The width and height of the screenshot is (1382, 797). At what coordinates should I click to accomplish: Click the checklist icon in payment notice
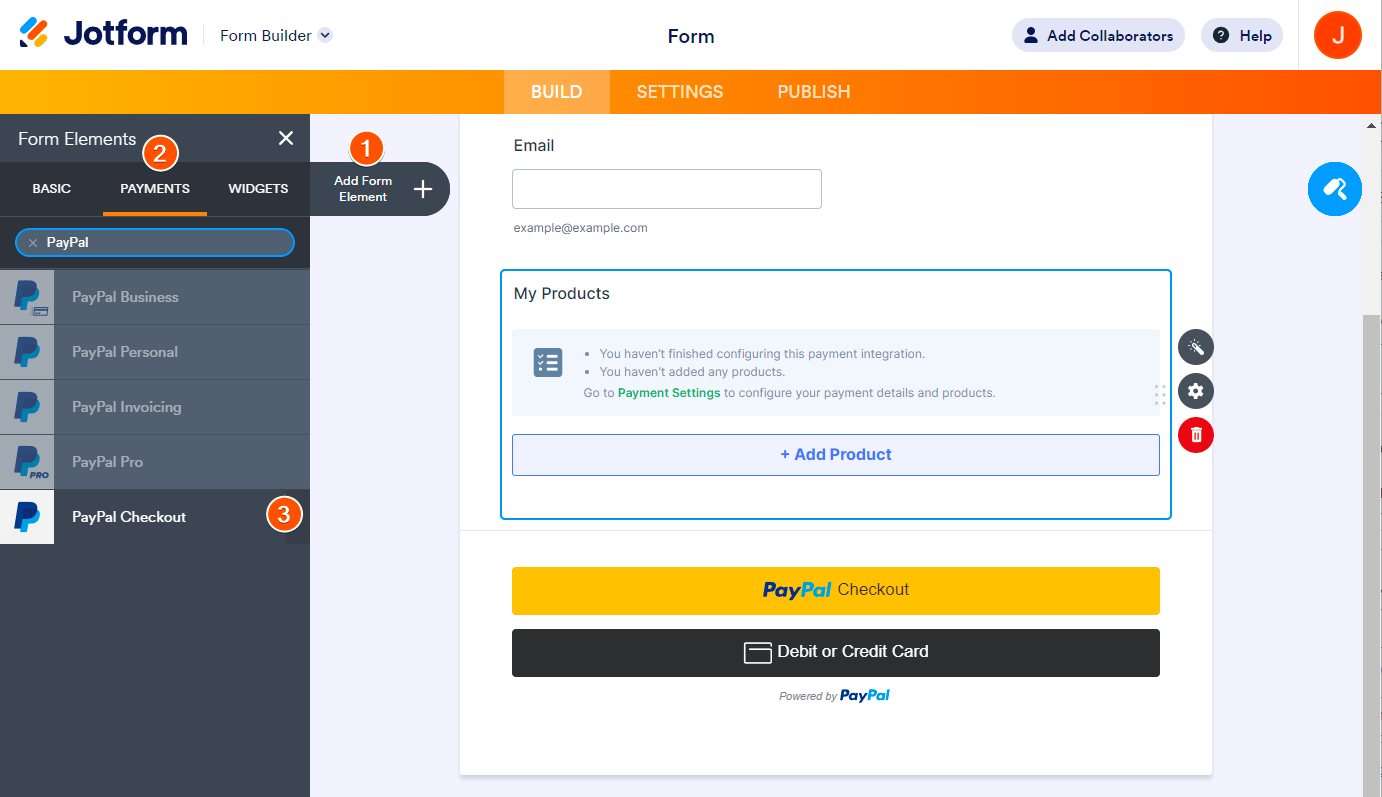(548, 363)
